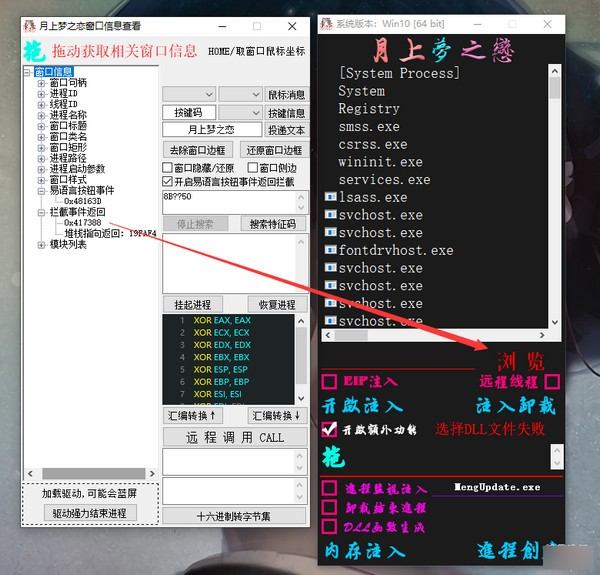Click HOME/取窗口鼠标坐标 label
The image size is (600, 575).
[257, 51]
